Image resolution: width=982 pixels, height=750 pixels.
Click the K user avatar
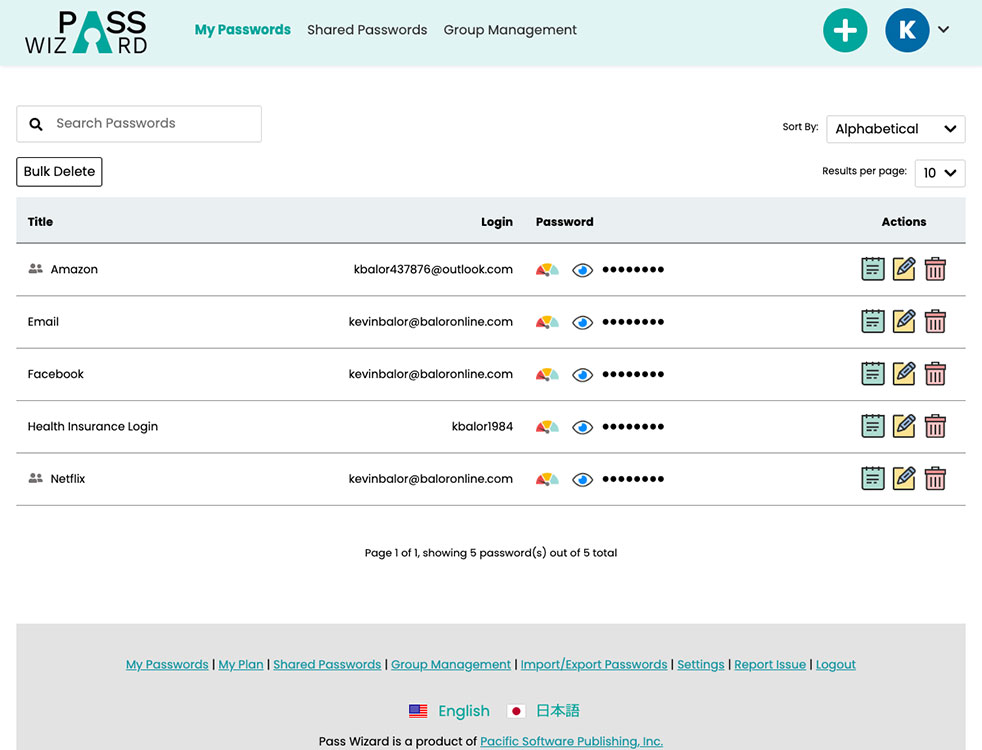907,30
